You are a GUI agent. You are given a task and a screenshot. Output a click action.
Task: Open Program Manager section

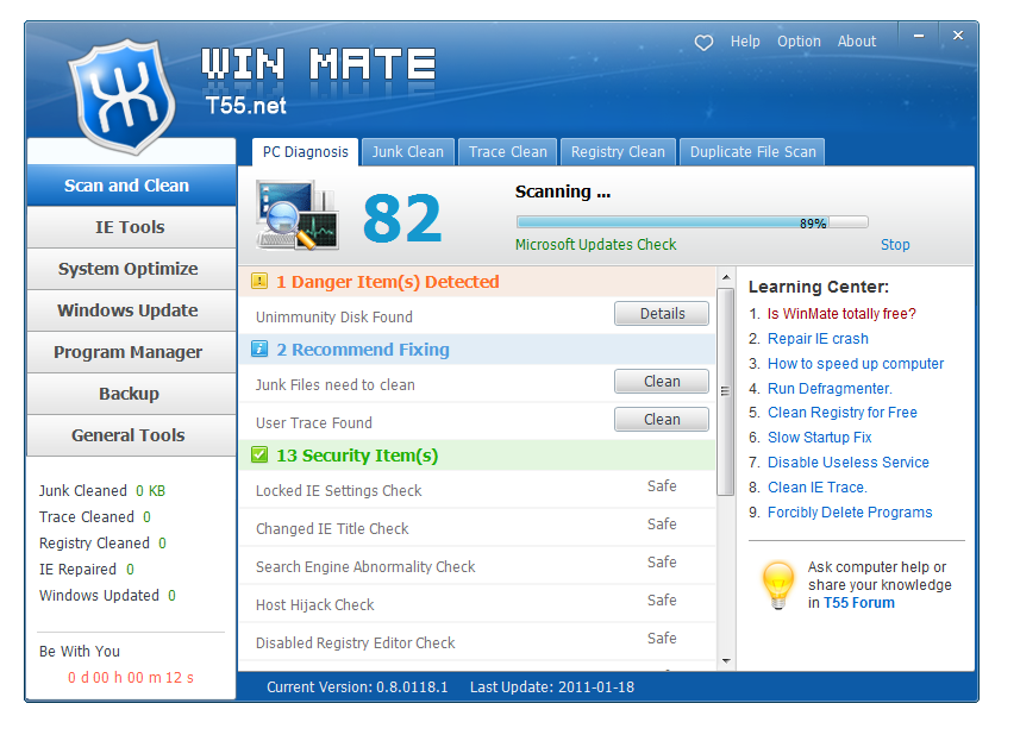pyautogui.click(x=131, y=352)
